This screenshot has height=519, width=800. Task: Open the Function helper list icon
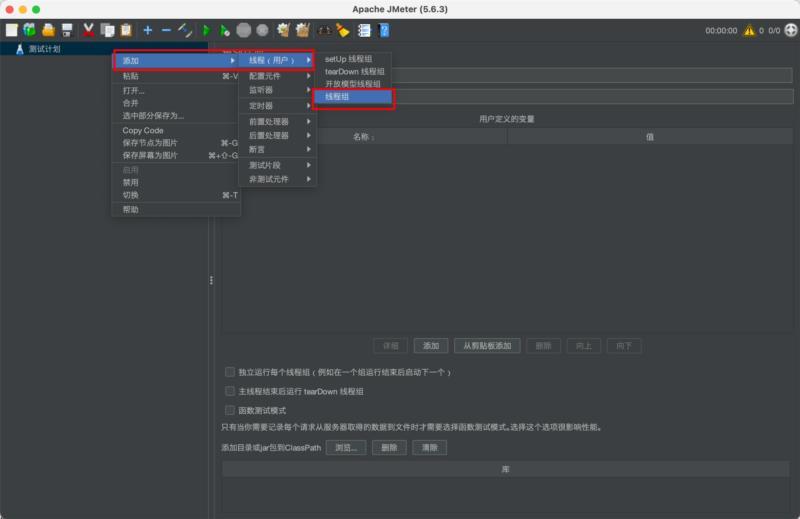(x=364, y=31)
